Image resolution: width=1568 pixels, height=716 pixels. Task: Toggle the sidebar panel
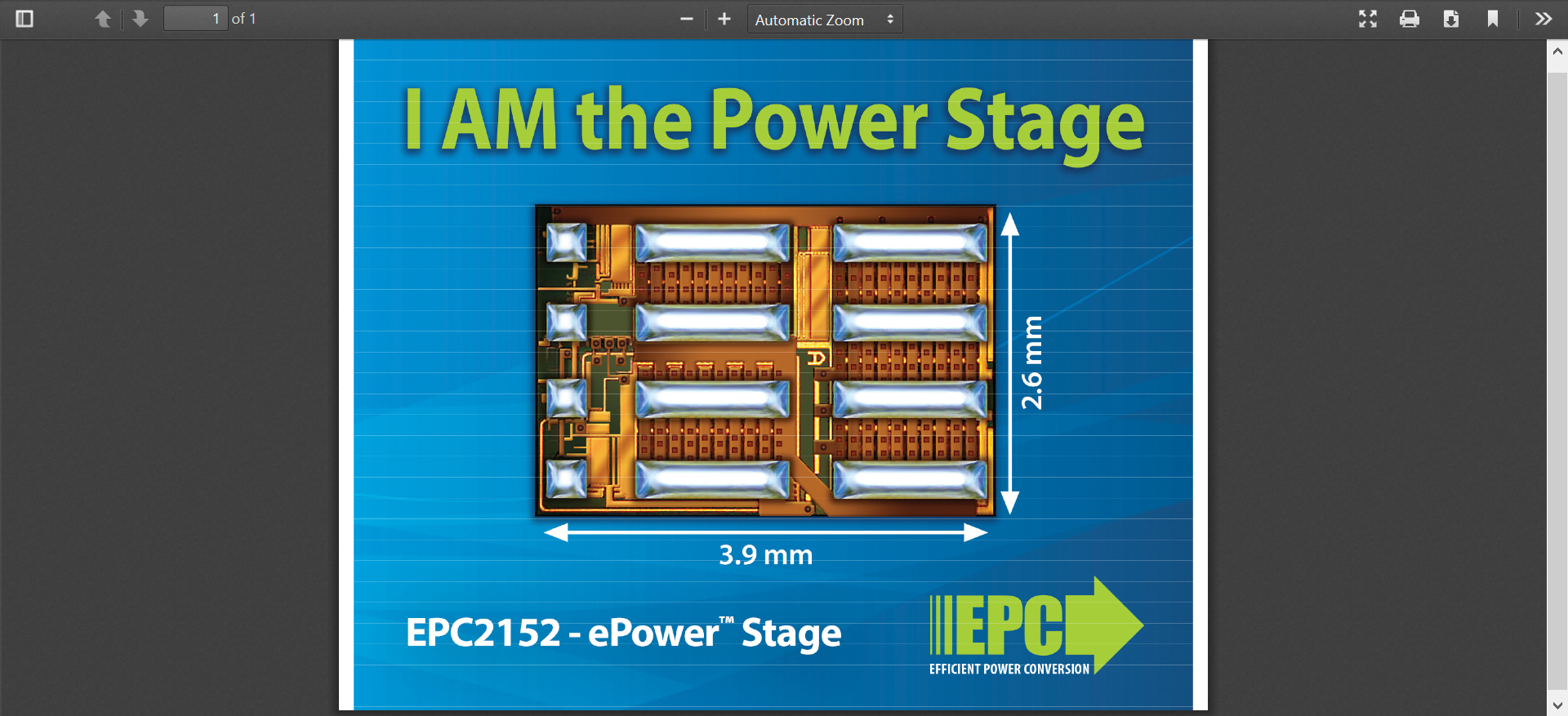pos(24,19)
